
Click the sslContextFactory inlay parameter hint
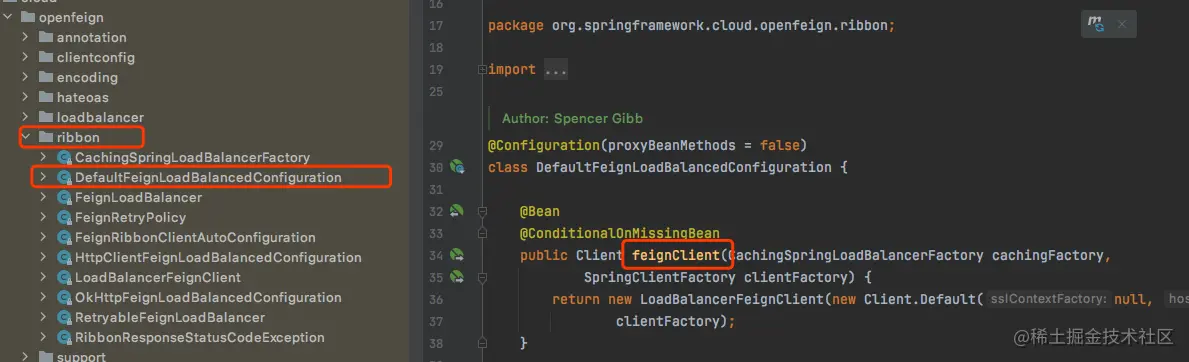[x=1049, y=299]
